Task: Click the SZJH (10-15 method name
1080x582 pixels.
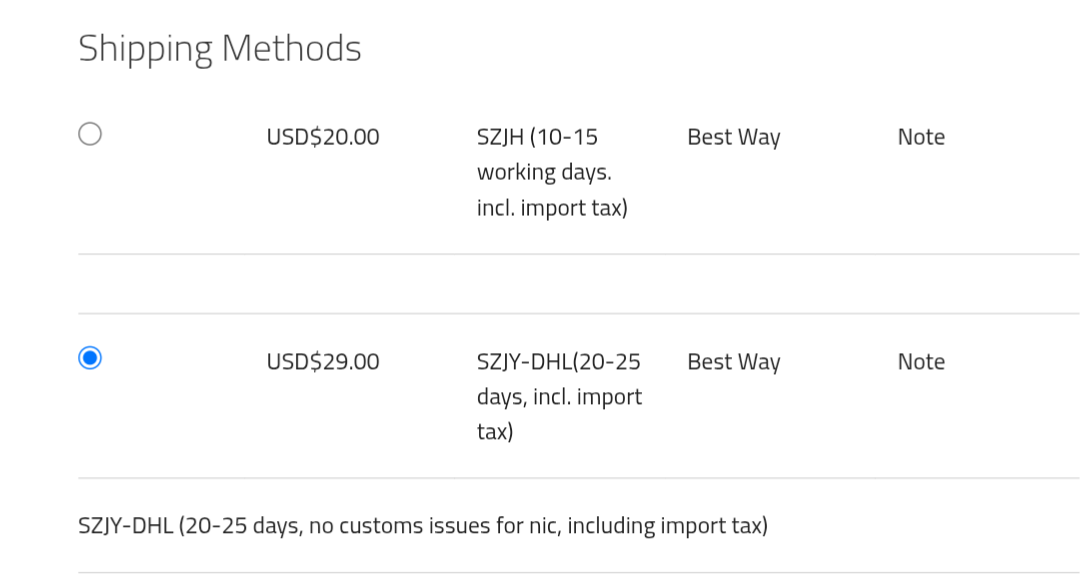Action: tap(537, 137)
